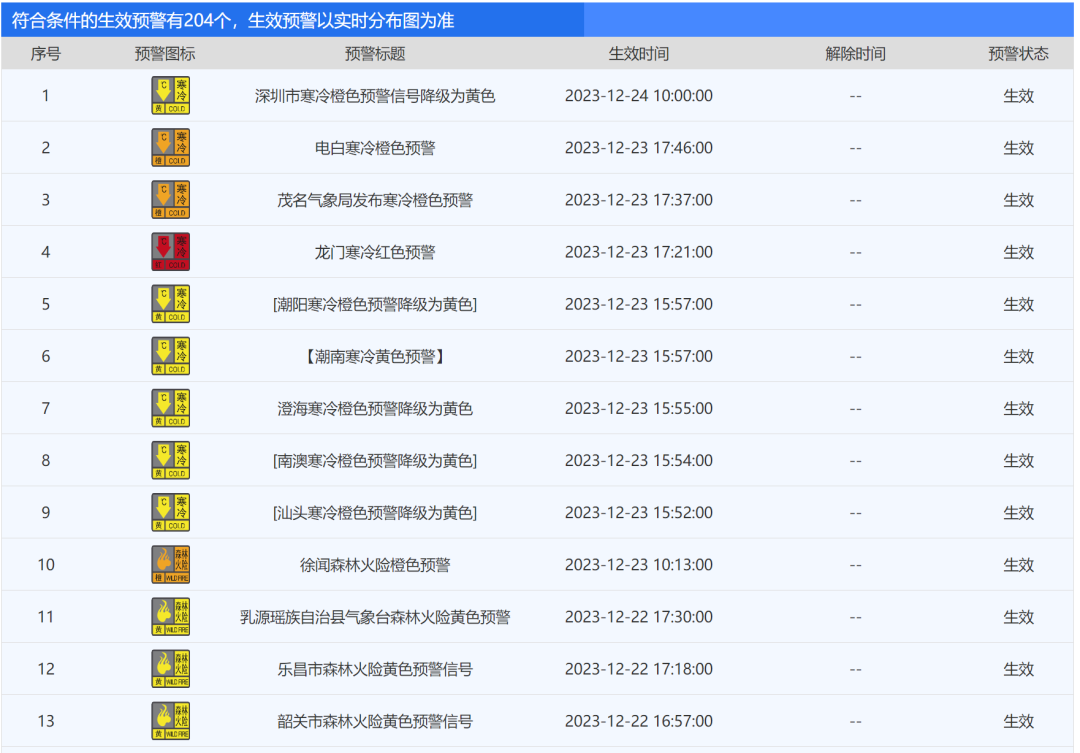
Task: Open 深圳市寒冷橙色预警信号降级为黄色 warning title
Action: point(375,96)
